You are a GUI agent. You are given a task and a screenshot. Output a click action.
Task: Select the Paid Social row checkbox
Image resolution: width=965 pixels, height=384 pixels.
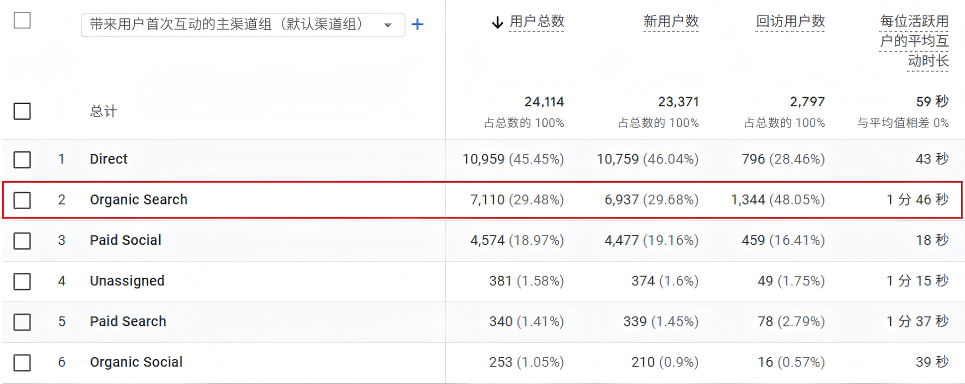[22, 241]
